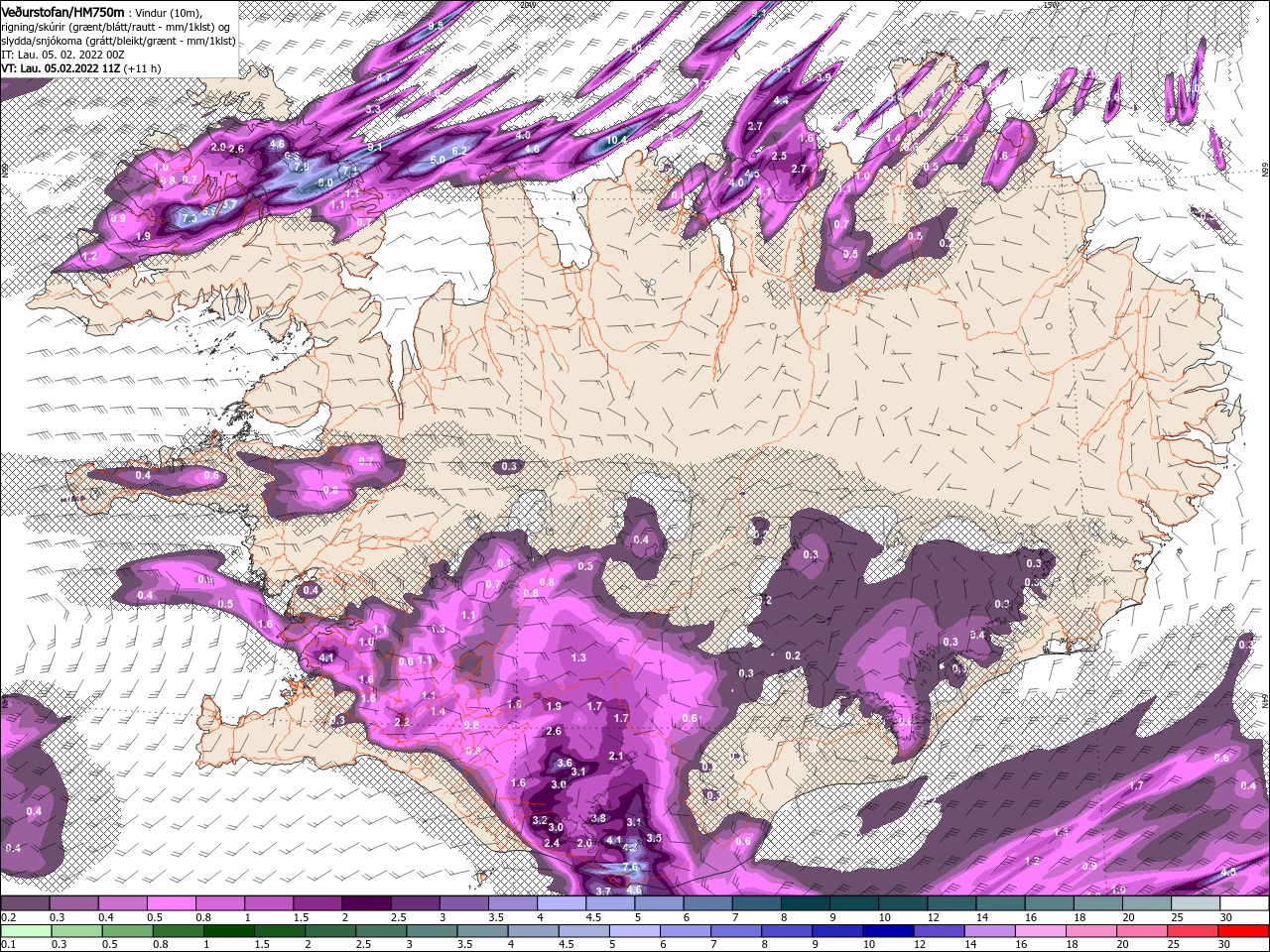Click the Veðurstofan/HM750m title text

[x=63, y=11]
